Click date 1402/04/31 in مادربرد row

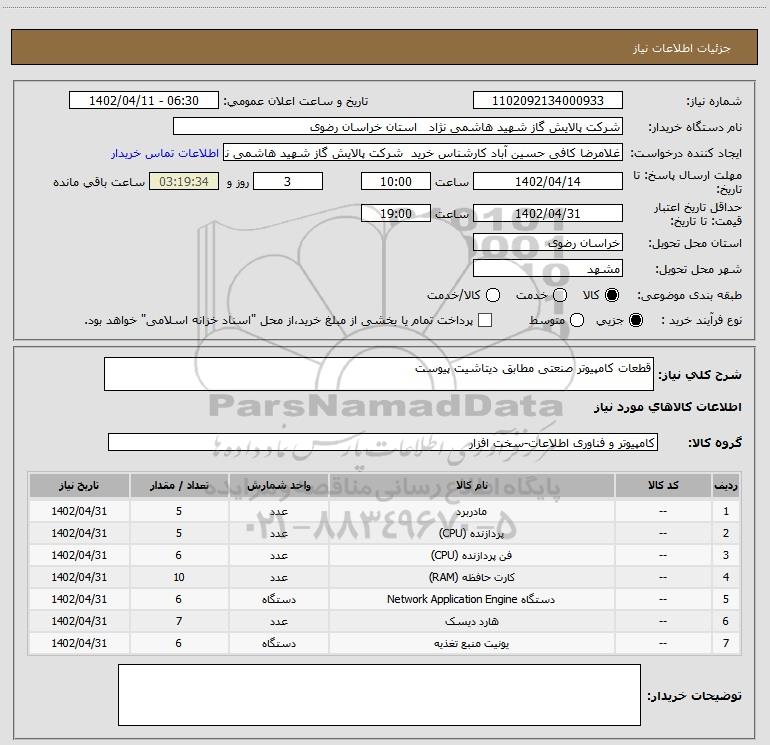[79, 511]
